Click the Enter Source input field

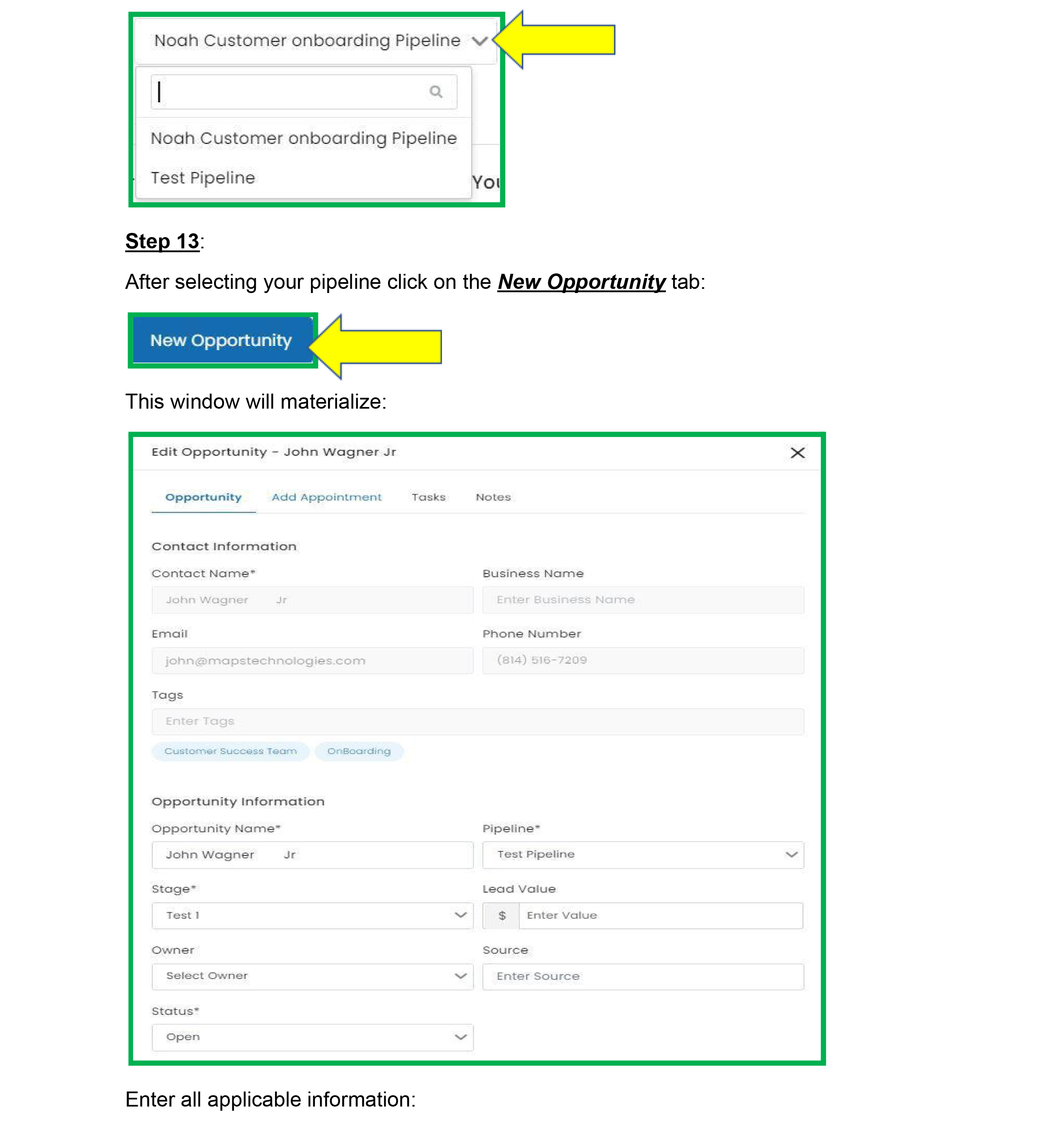coord(642,975)
